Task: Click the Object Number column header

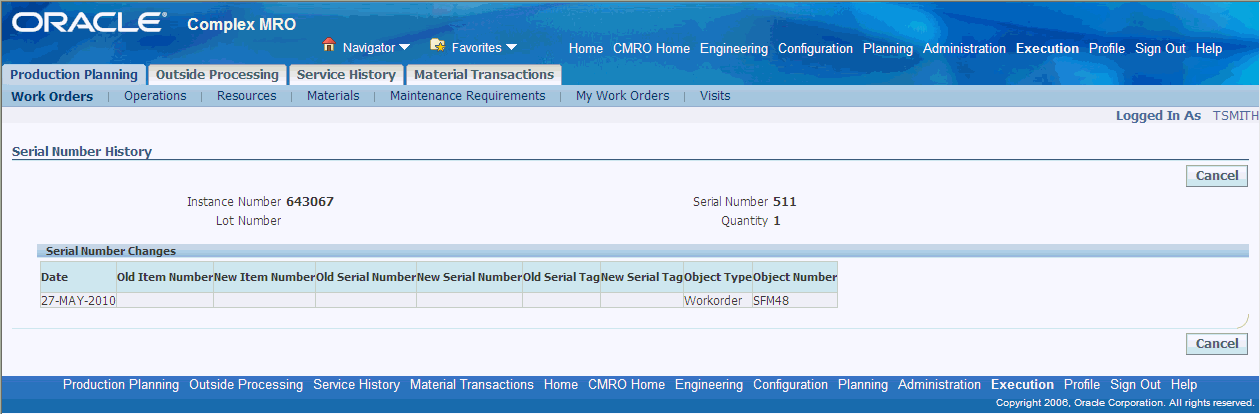Action: (795, 277)
